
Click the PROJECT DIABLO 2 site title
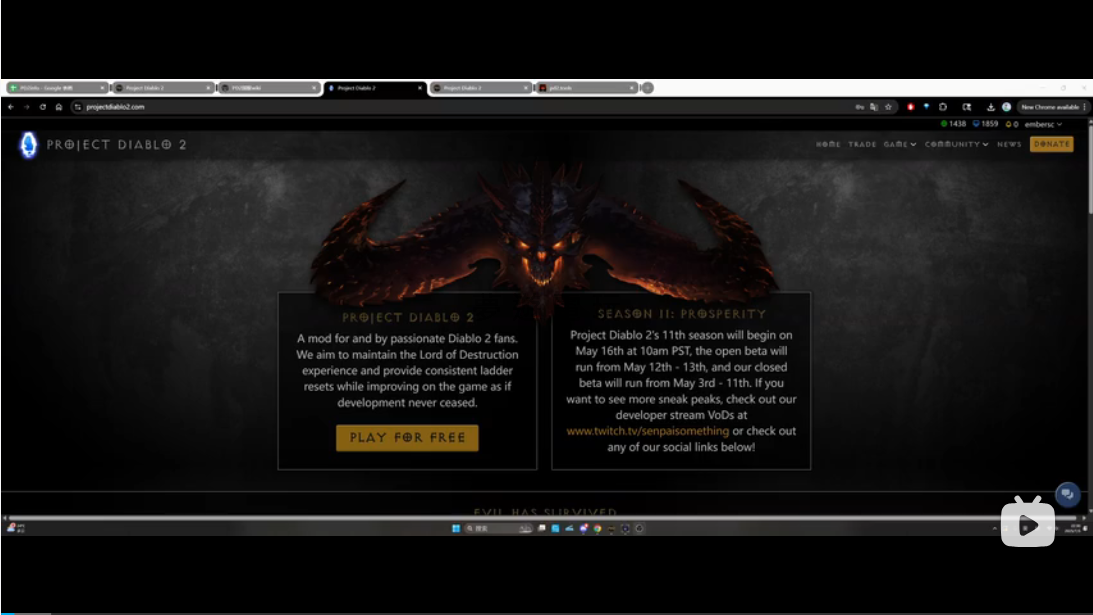tap(116, 145)
